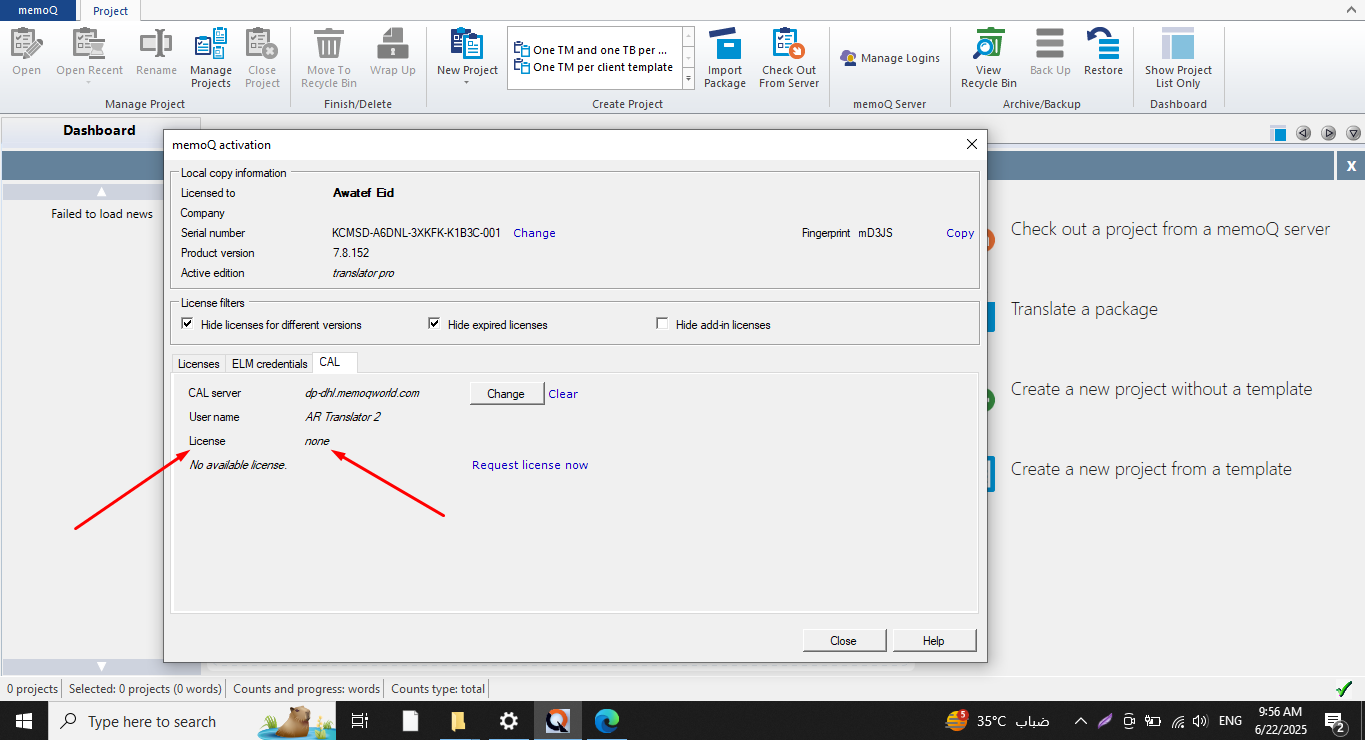Open File Explorer from the taskbar
The width and height of the screenshot is (1365, 740).
[459, 721]
